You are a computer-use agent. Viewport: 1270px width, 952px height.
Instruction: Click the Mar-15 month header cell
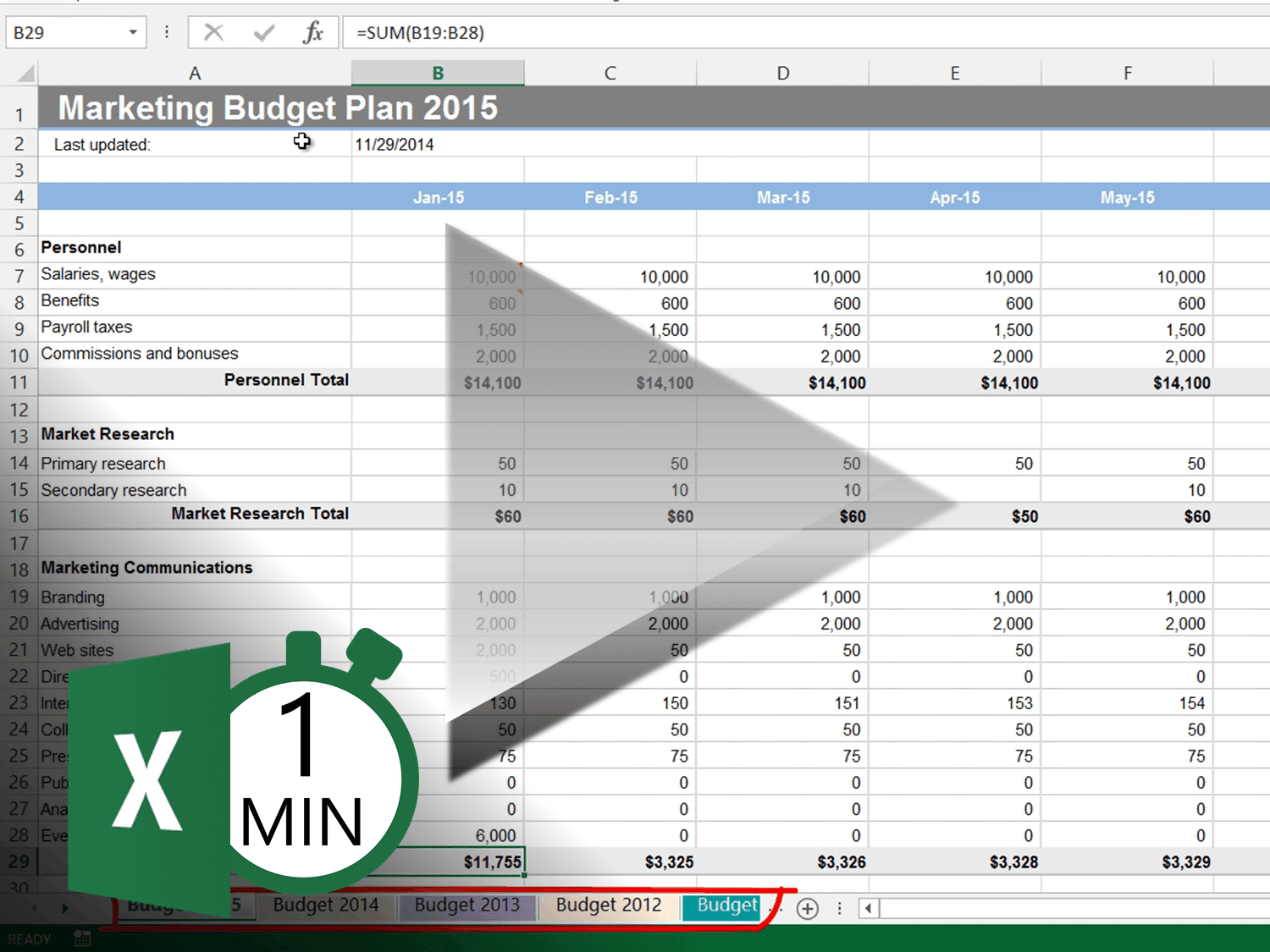click(x=783, y=197)
